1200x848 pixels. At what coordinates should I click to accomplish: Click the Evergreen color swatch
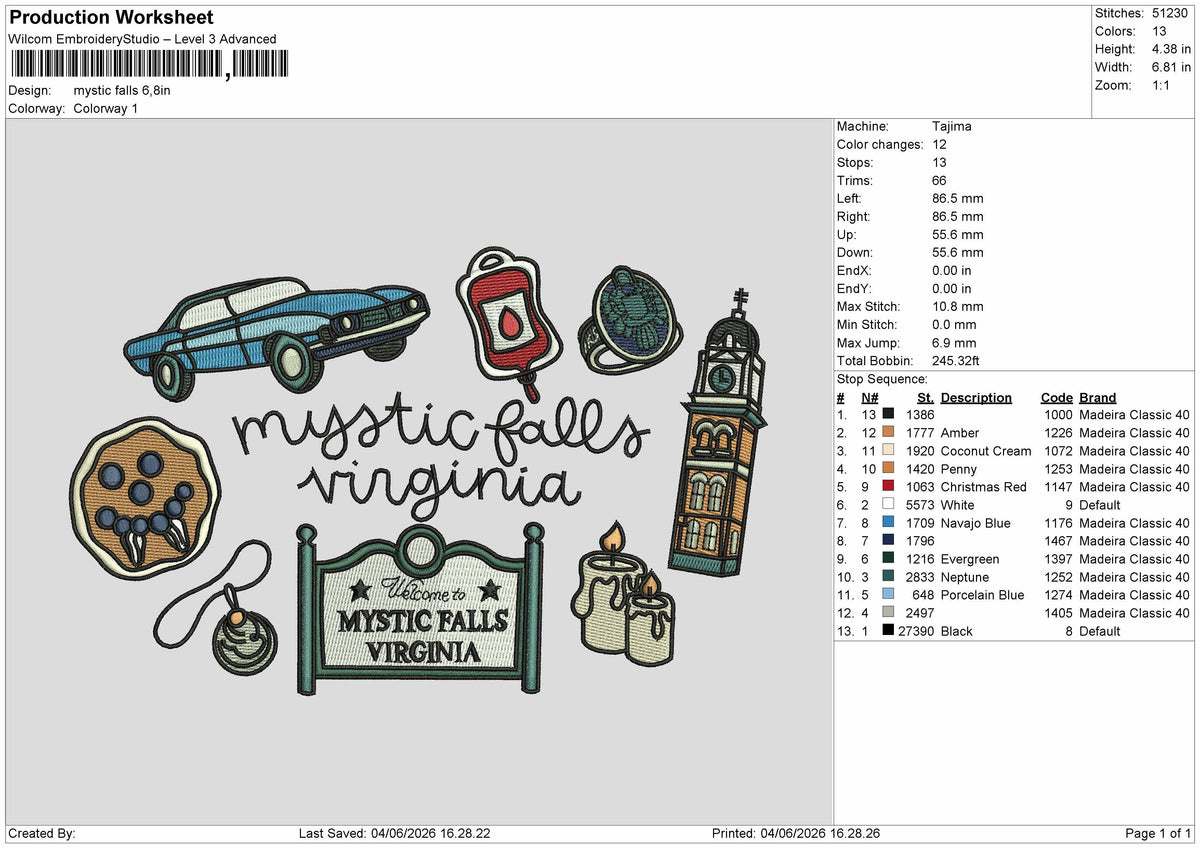coord(888,559)
